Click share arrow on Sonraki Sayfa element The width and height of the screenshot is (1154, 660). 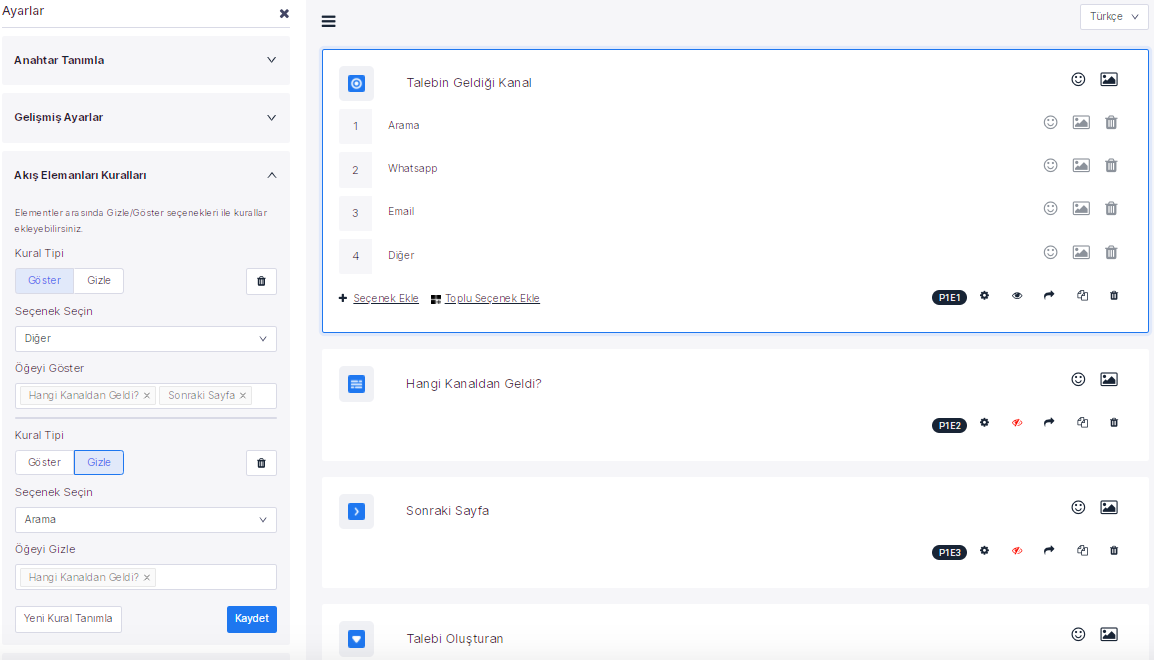[x=1049, y=550]
